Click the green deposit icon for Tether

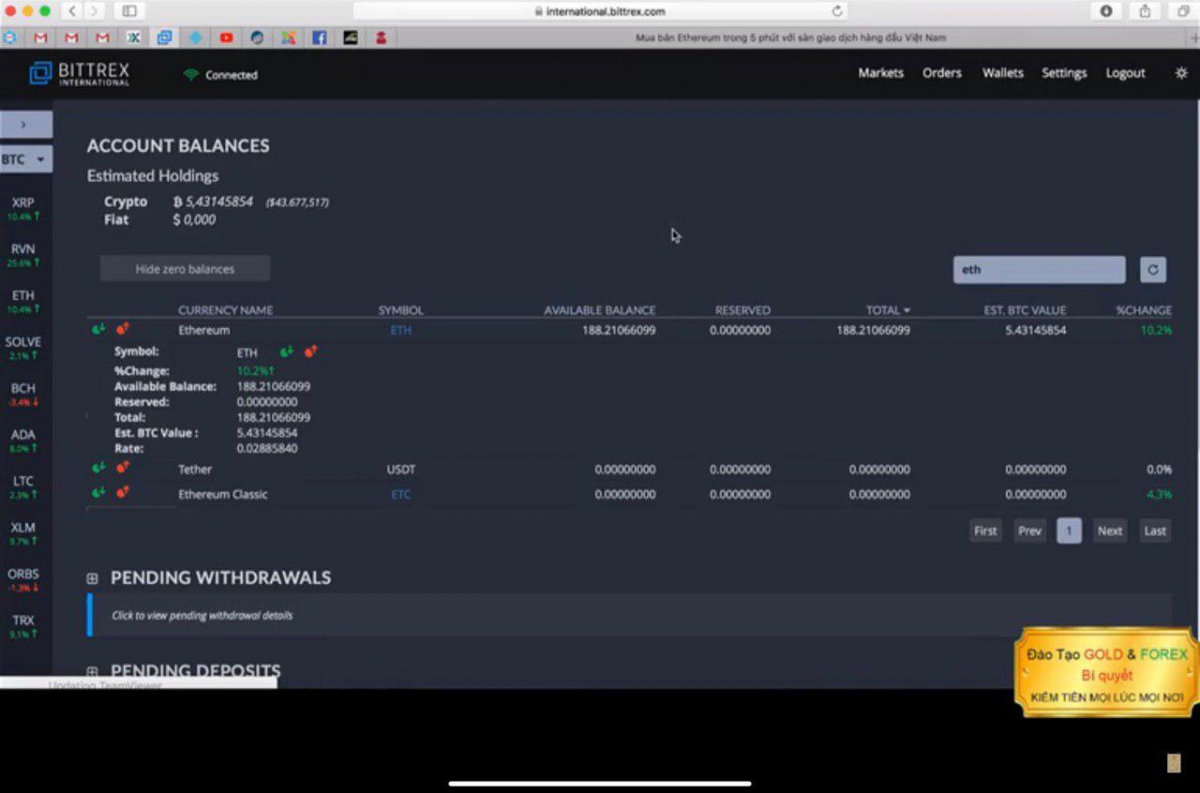point(98,468)
